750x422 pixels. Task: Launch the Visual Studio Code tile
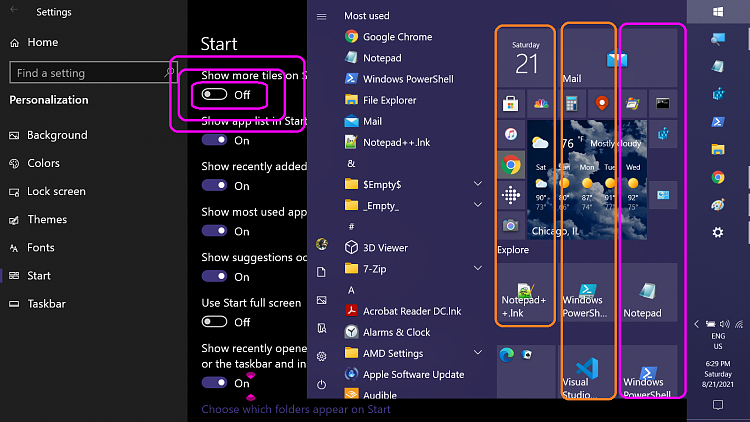587,372
